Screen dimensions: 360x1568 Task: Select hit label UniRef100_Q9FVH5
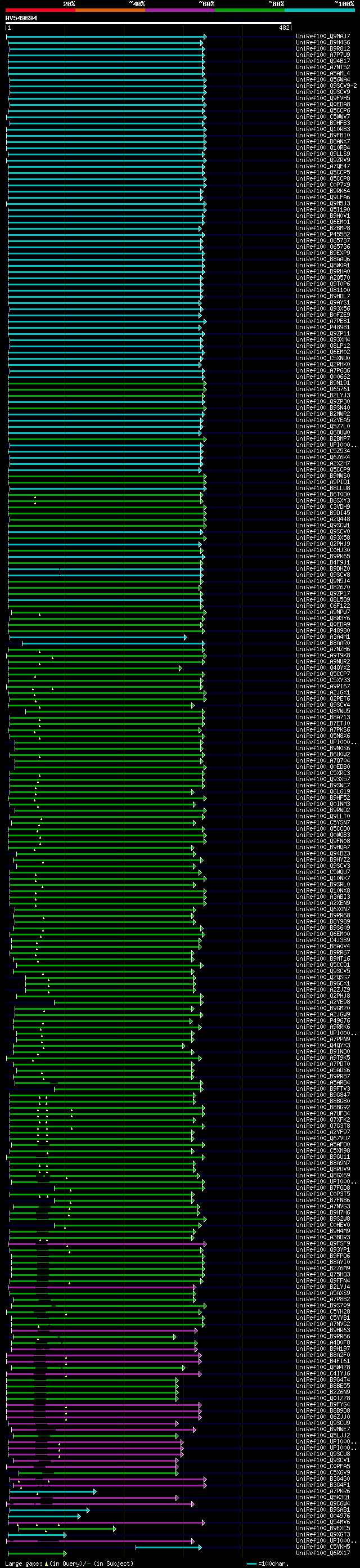[x=323, y=98]
